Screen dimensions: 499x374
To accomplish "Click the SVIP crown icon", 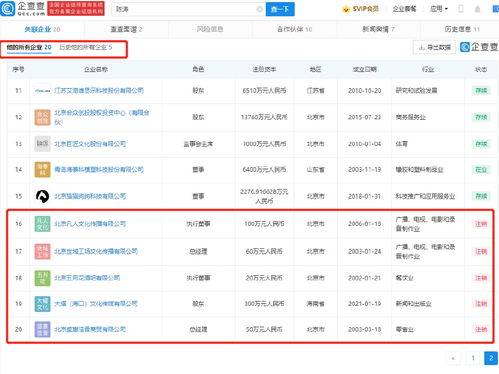I will (x=346, y=9).
